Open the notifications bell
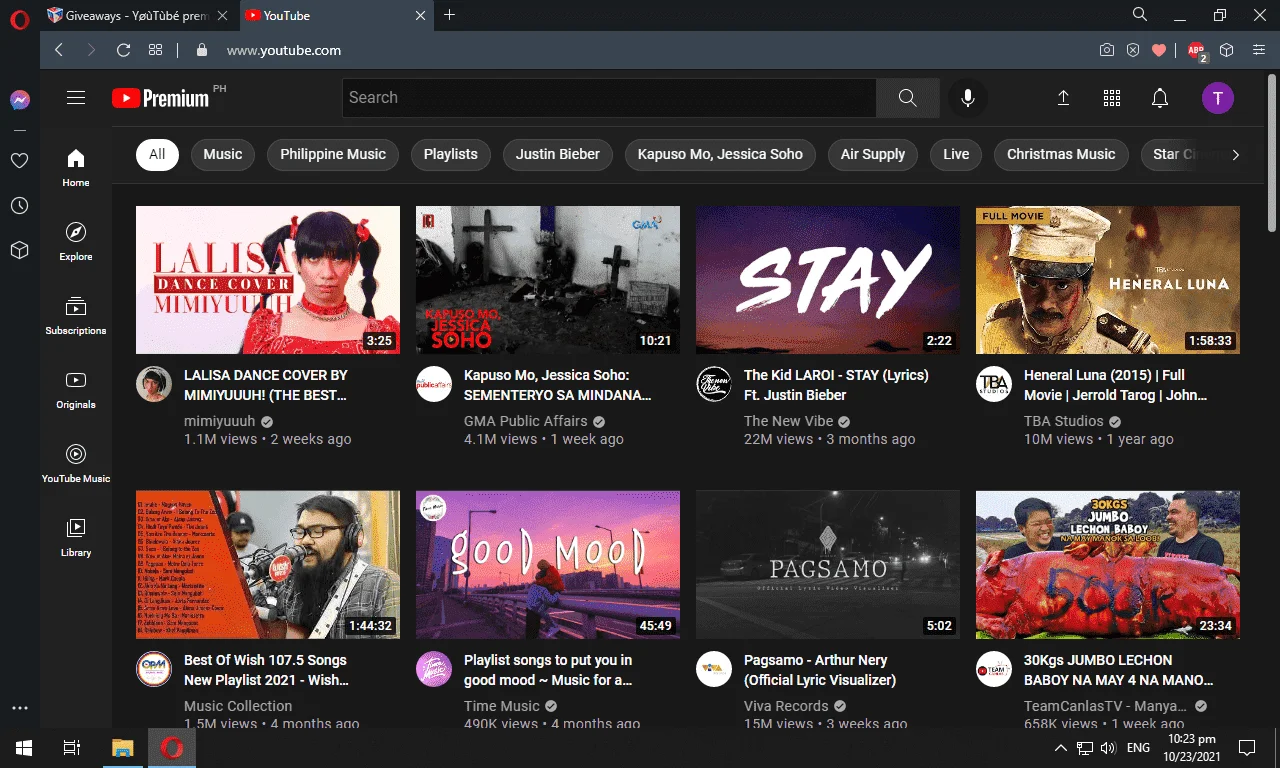1280x768 pixels. click(1160, 98)
